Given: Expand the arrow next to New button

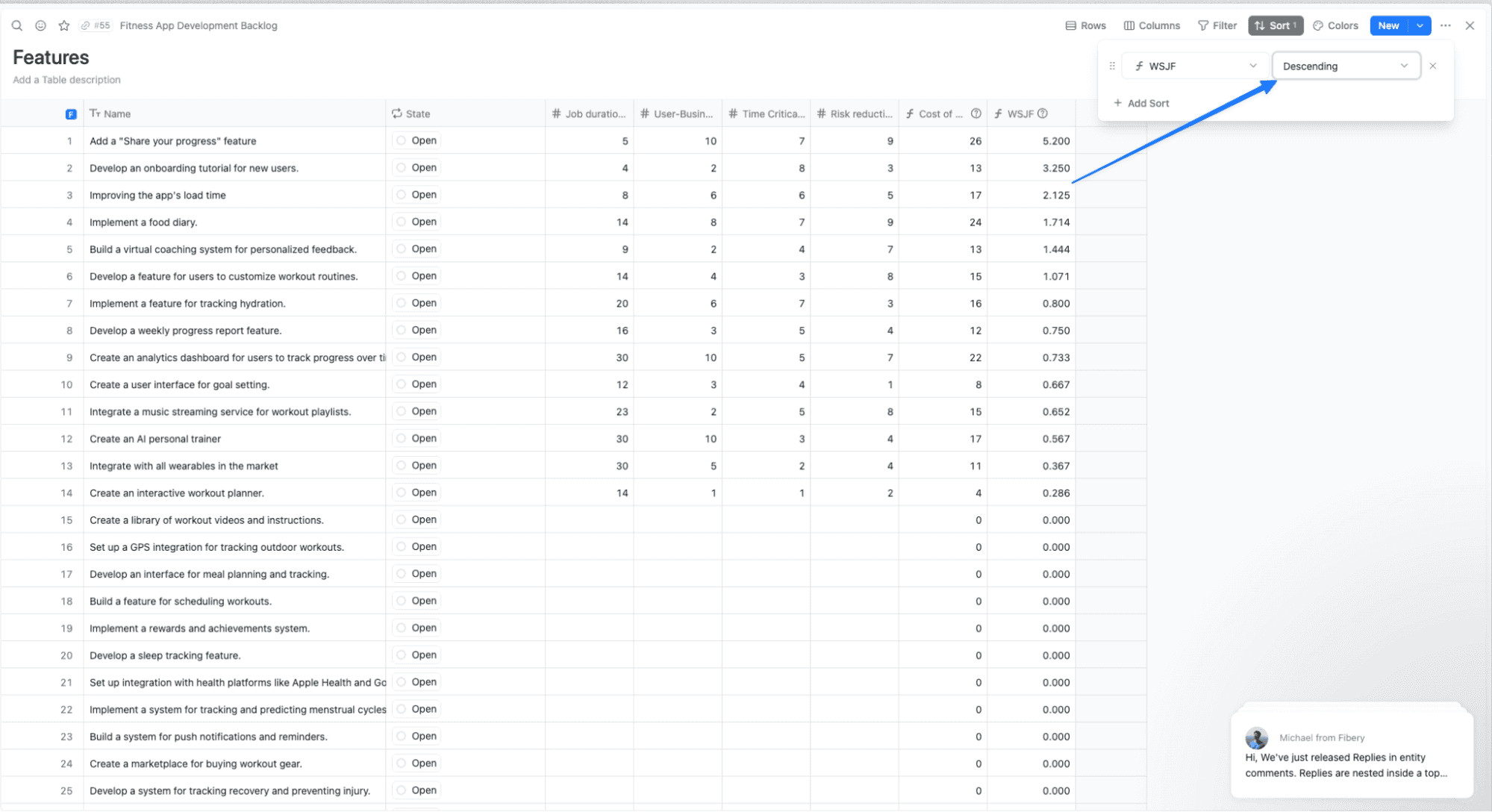Looking at the screenshot, I should point(1420,25).
